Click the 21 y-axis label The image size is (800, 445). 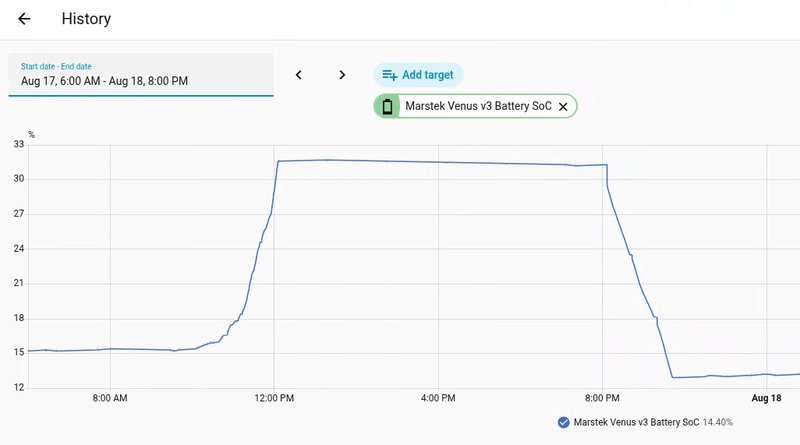tap(19, 283)
